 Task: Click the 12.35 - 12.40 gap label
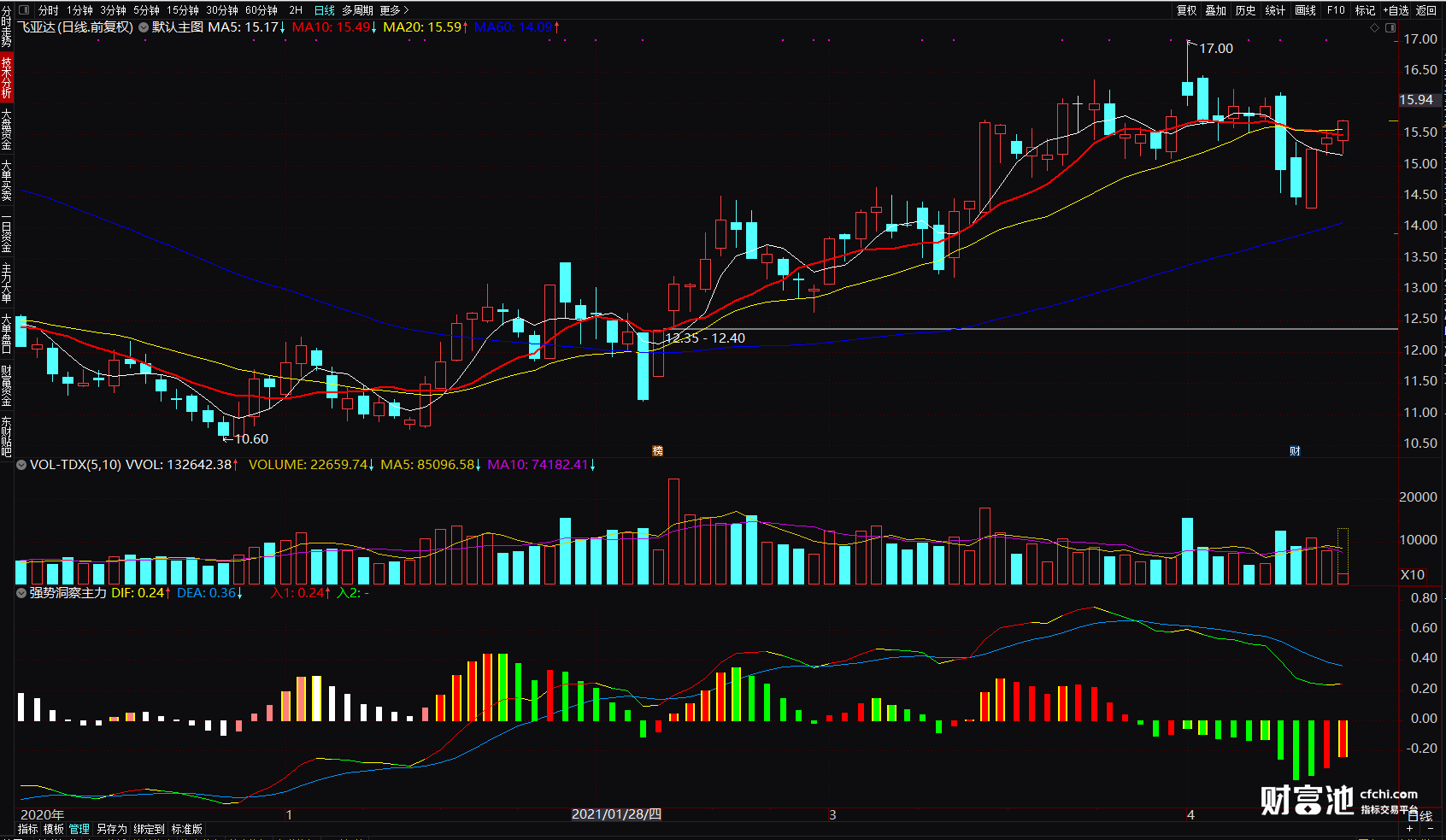coord(705,338)
